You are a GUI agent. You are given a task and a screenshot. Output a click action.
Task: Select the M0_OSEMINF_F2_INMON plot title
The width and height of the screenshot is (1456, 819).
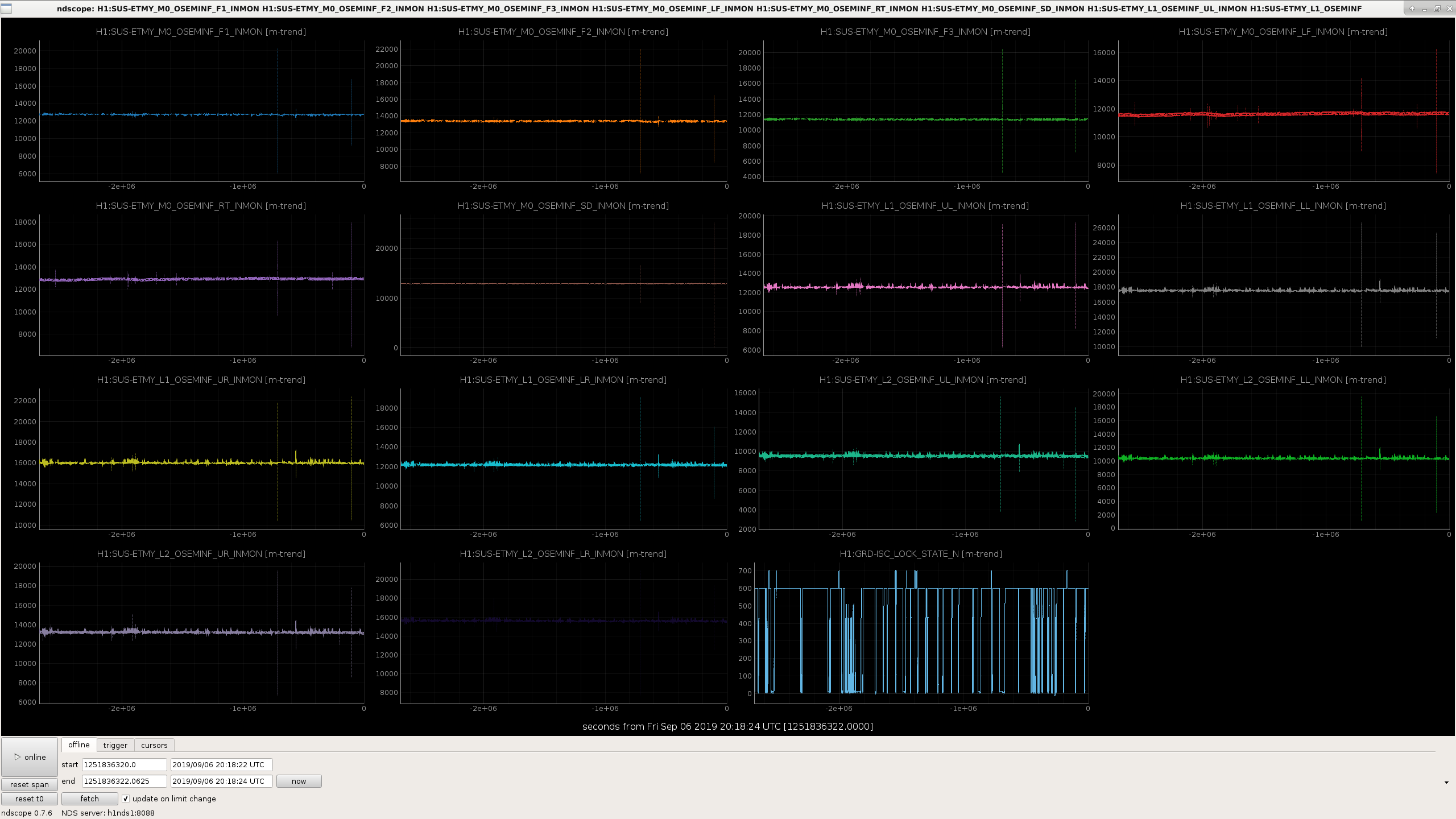(x=563, y=32)
